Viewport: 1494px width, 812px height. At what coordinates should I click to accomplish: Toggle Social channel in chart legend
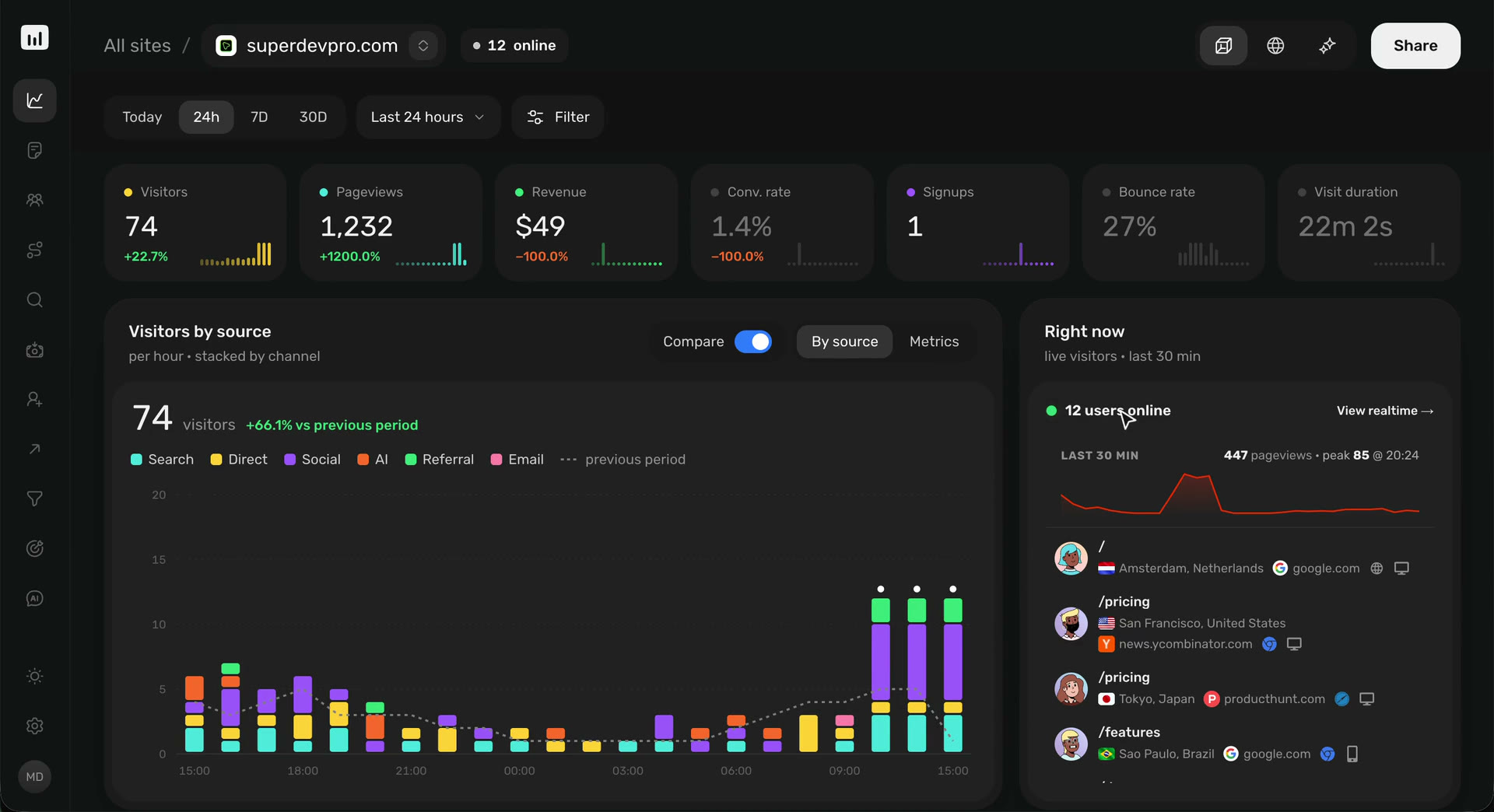(312, 460)
